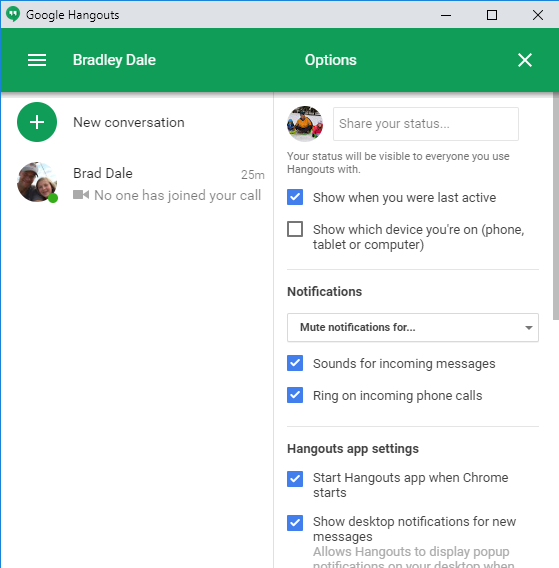The image size is (559, 568).
Task: Click the Brad Dale contact name
Action: (103, 173)
